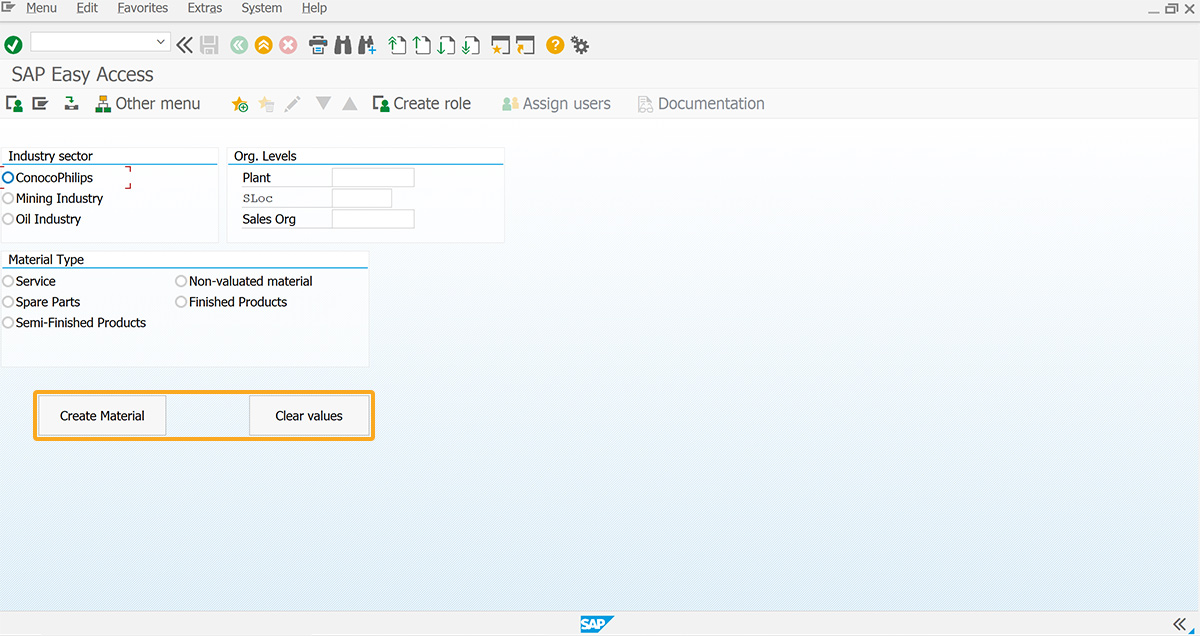Restore the window using the title bar button

click(1171, 8)
